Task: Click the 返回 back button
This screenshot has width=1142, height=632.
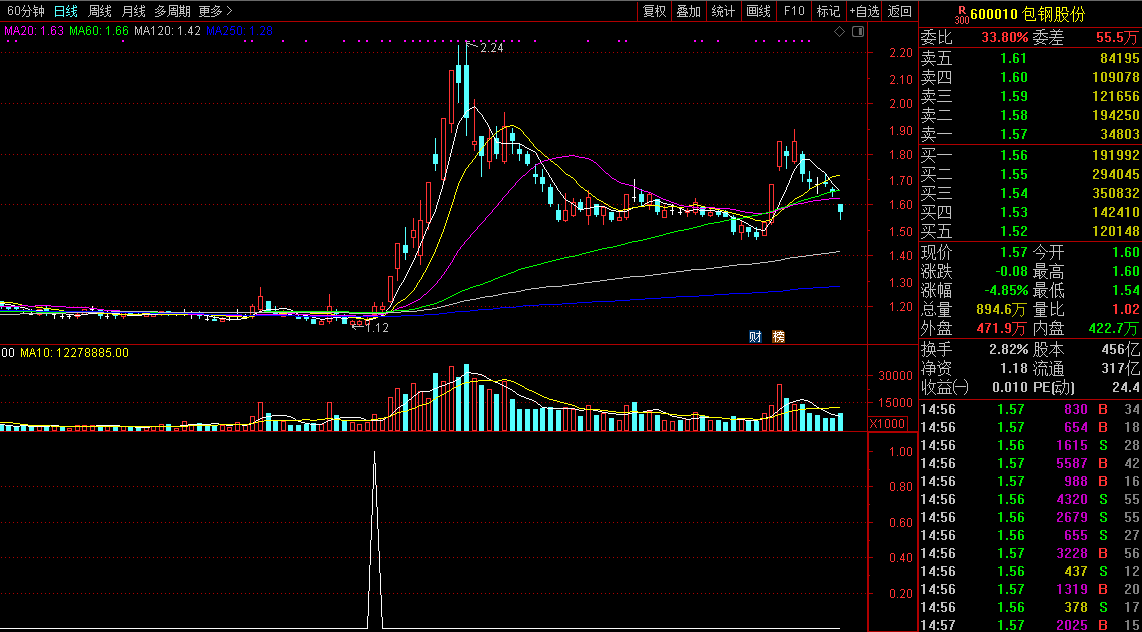Action: click(900, 11)
